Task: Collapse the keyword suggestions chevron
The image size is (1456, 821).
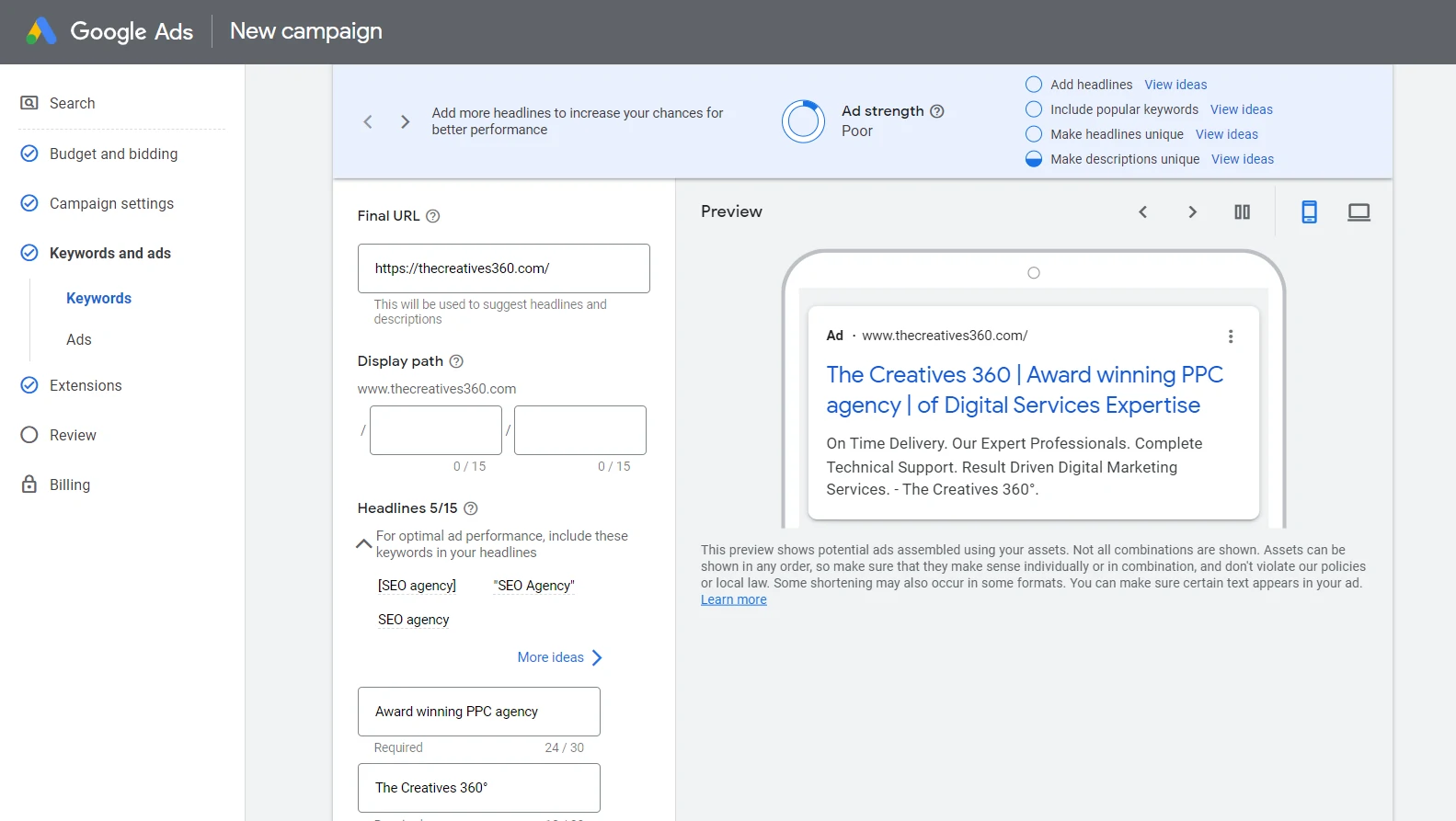Action: point(364,544)
